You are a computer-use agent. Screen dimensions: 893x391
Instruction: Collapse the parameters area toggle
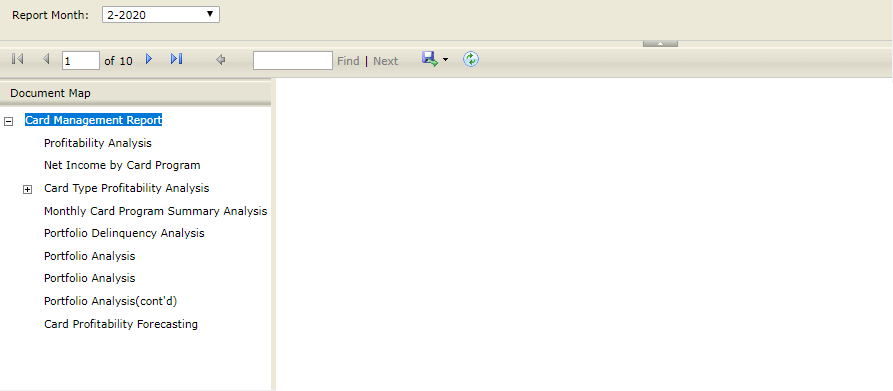(660, 43)
